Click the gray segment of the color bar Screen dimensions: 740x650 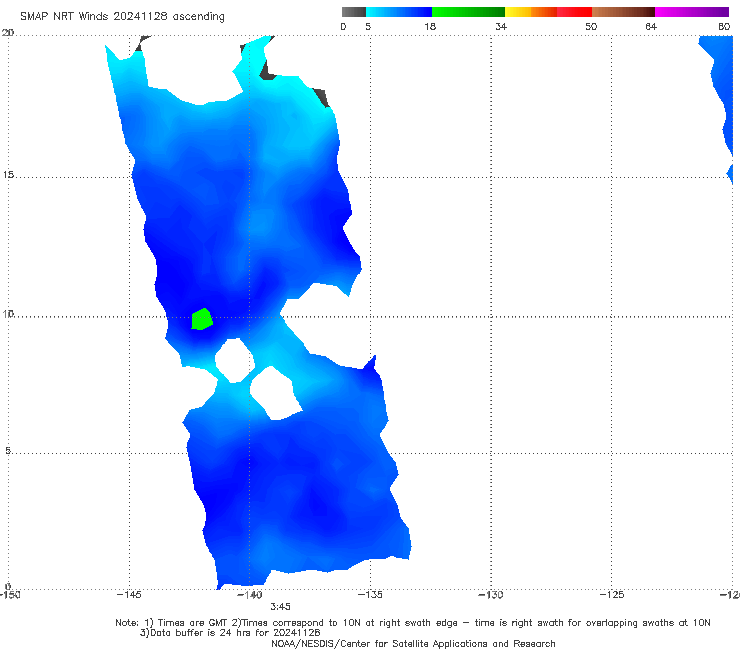354,12
